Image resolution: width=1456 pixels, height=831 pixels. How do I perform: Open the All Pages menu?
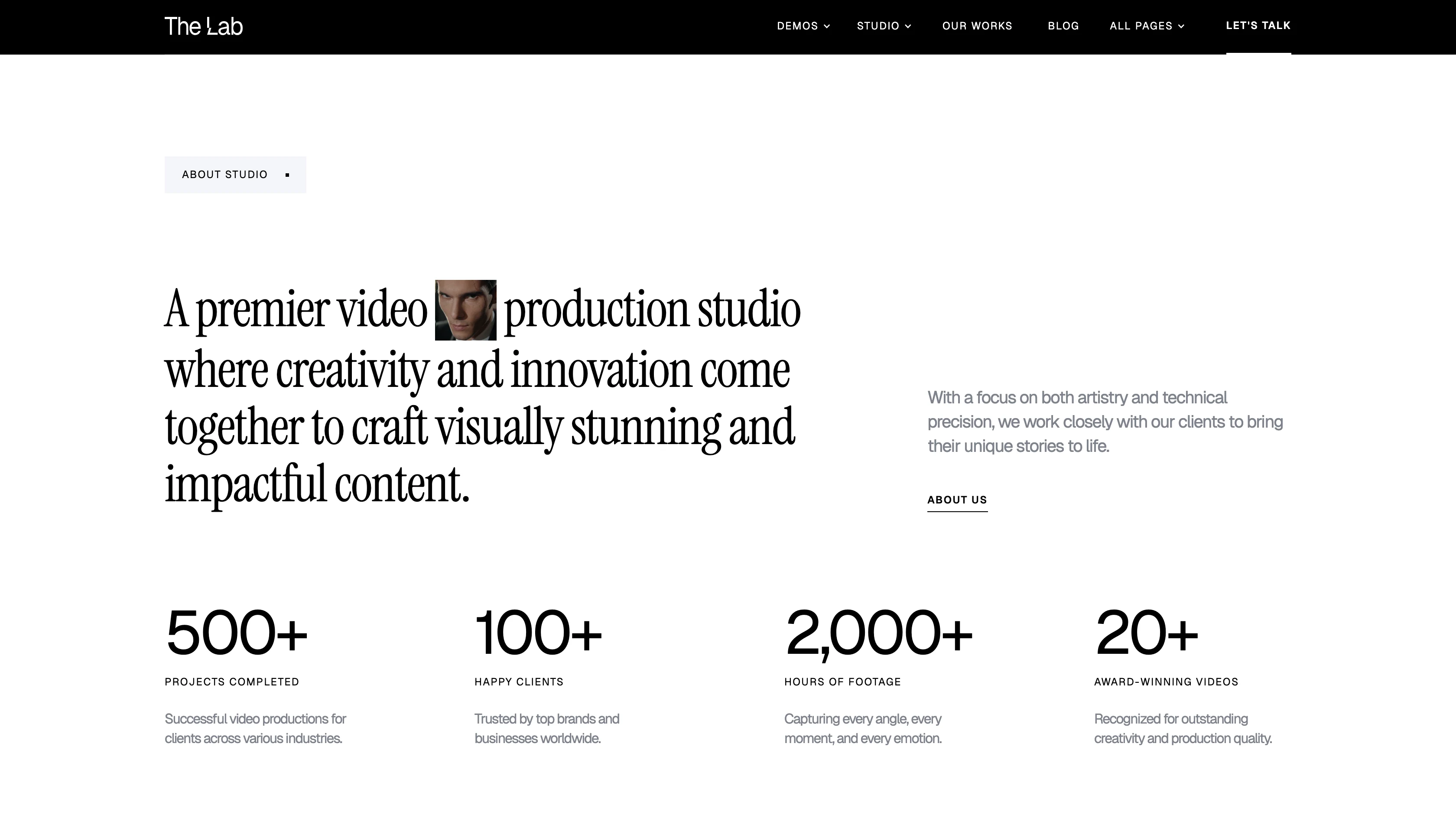point(1141,26)
